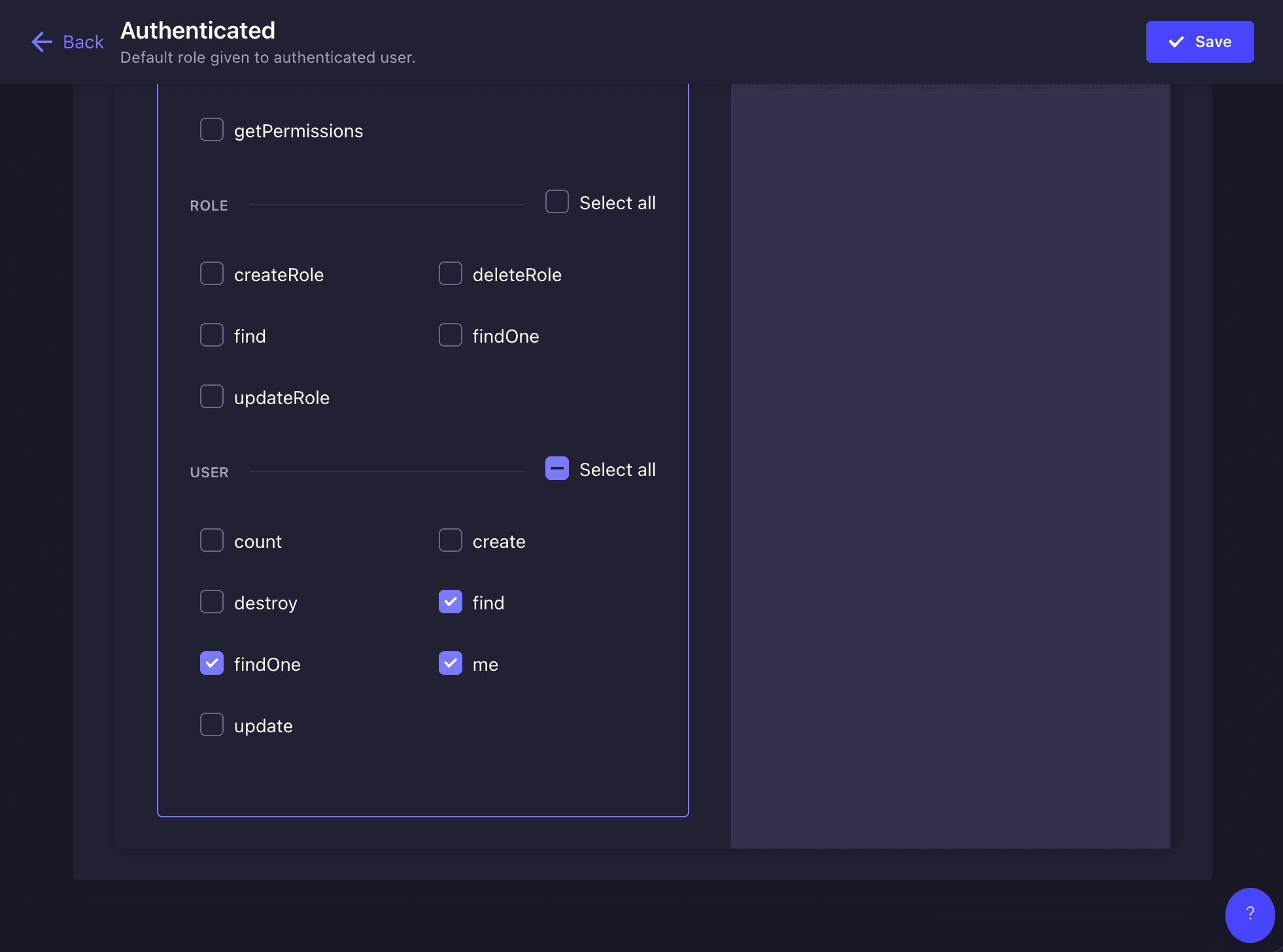Image resolution: width=1283 pixels, height=952 pixels.
Task: Click the getPermissions label
Action: pos(298,131)
